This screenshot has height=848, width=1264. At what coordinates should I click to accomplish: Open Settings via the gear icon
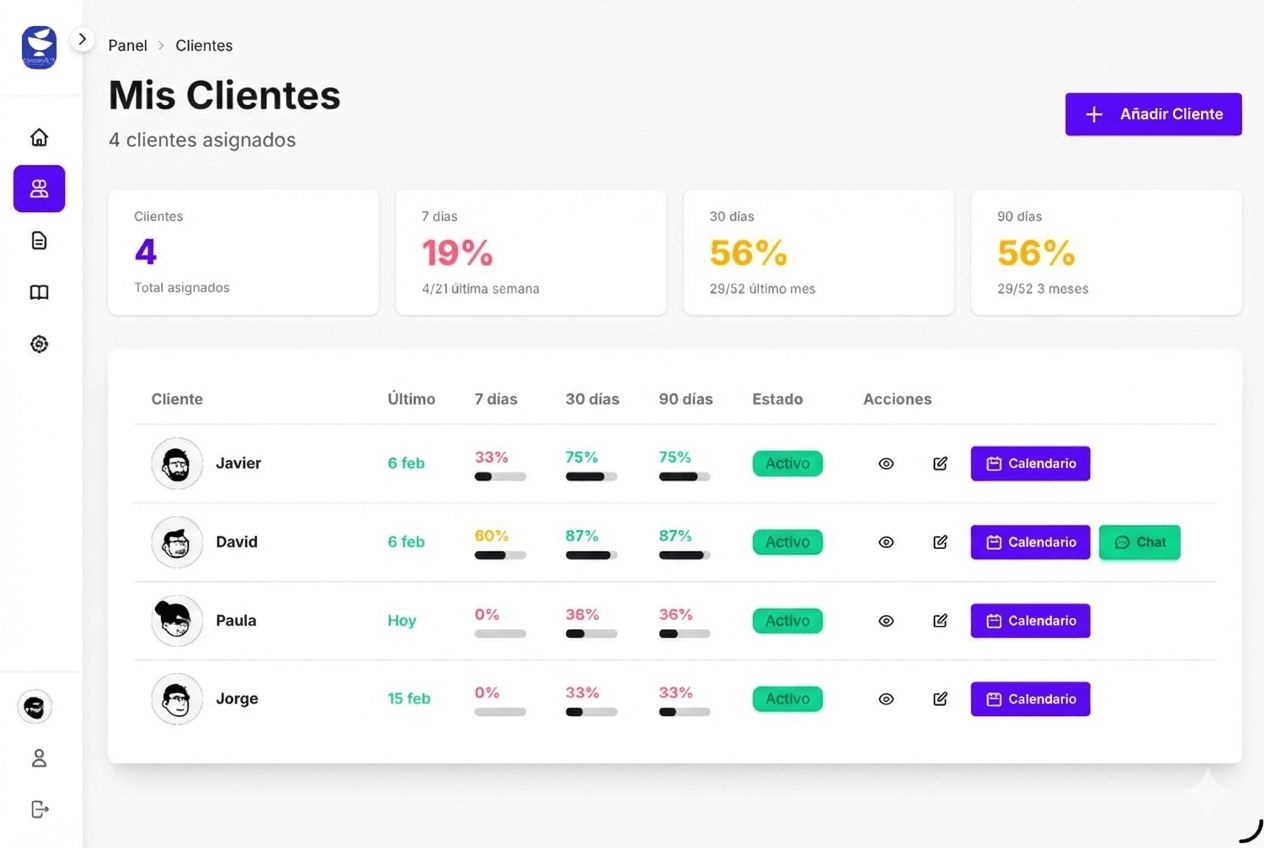pos(38,343)
